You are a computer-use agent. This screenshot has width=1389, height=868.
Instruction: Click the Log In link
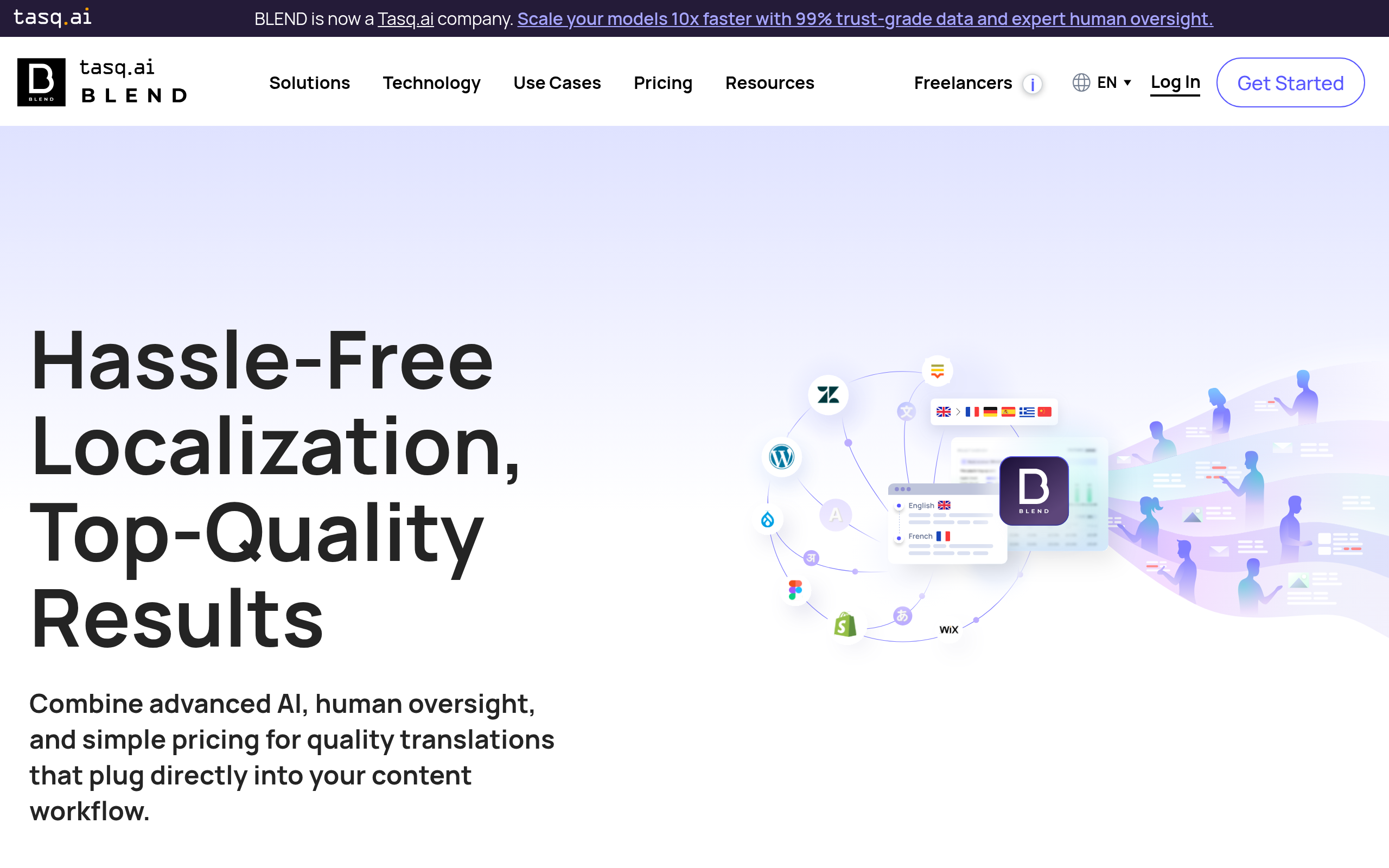[1175, 82]
